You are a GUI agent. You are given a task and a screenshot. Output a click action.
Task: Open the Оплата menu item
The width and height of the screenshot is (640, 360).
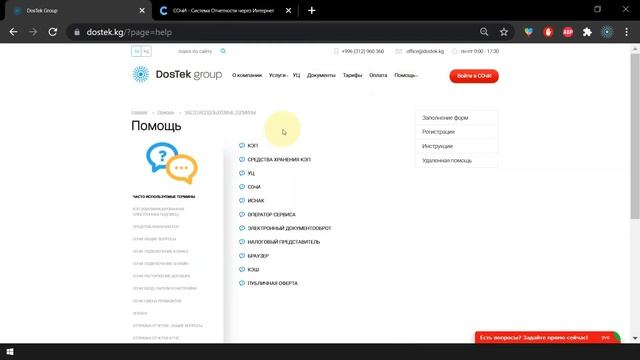(x=378, y=75)
